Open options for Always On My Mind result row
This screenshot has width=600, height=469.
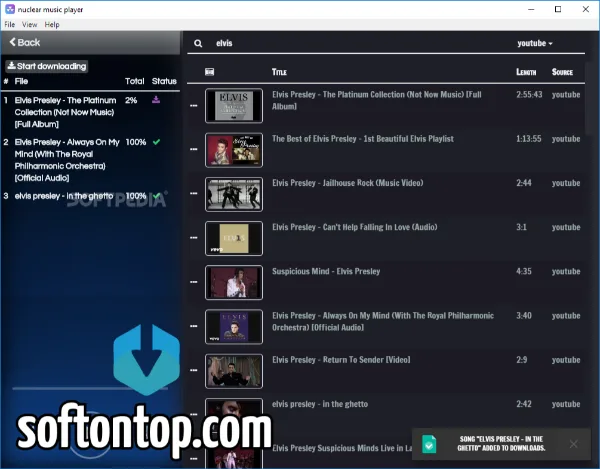[194, 326]
